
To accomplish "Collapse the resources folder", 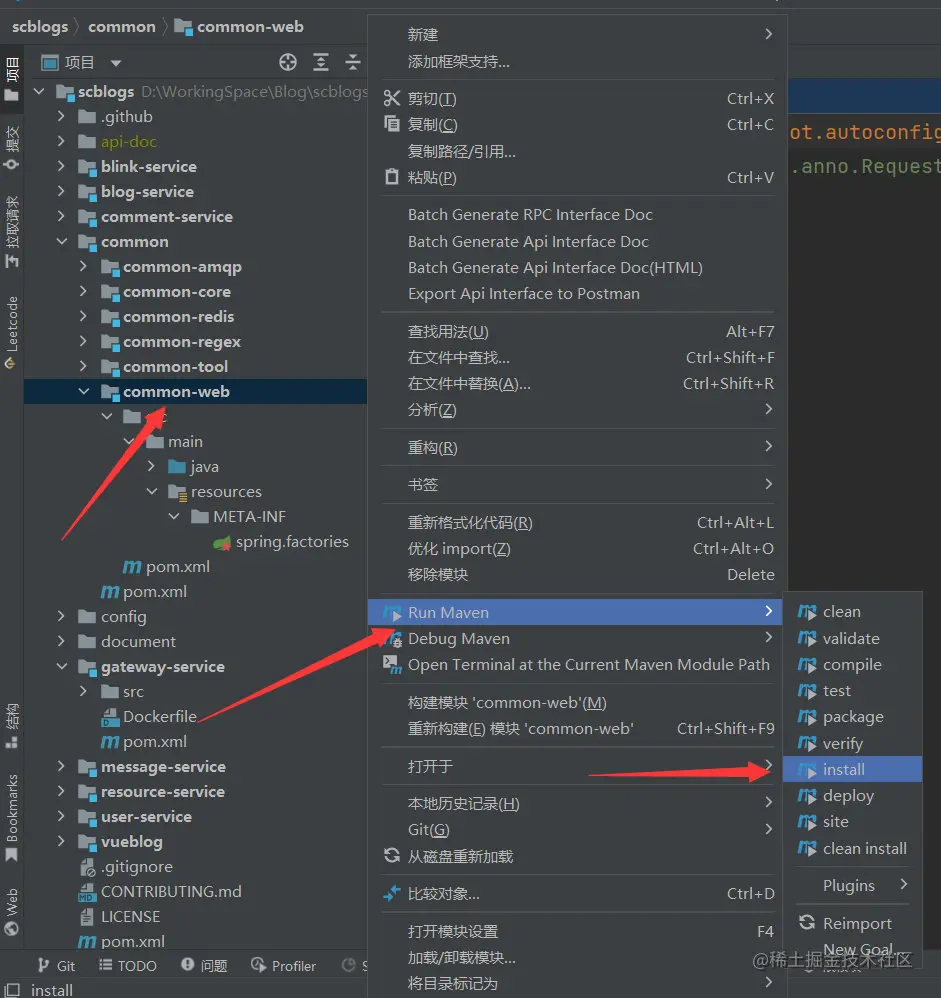I will (x=152, y=491).
